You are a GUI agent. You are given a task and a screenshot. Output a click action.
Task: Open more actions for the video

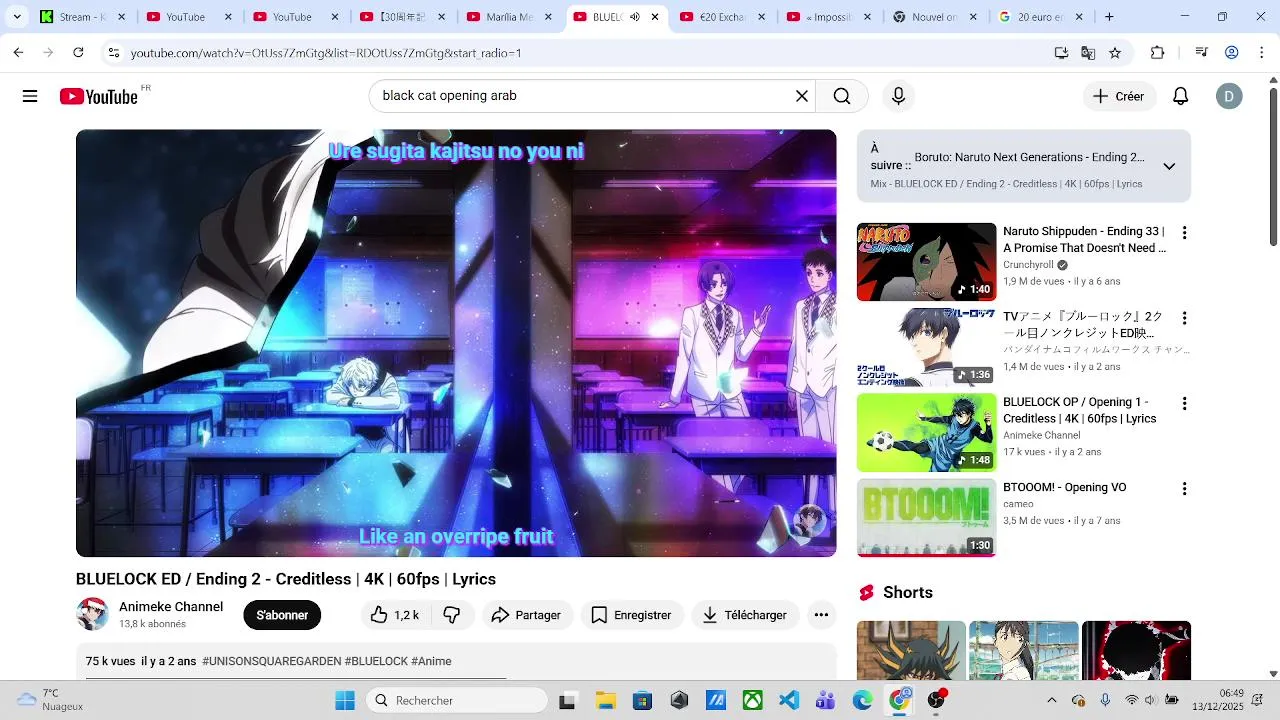pos(821,615)
